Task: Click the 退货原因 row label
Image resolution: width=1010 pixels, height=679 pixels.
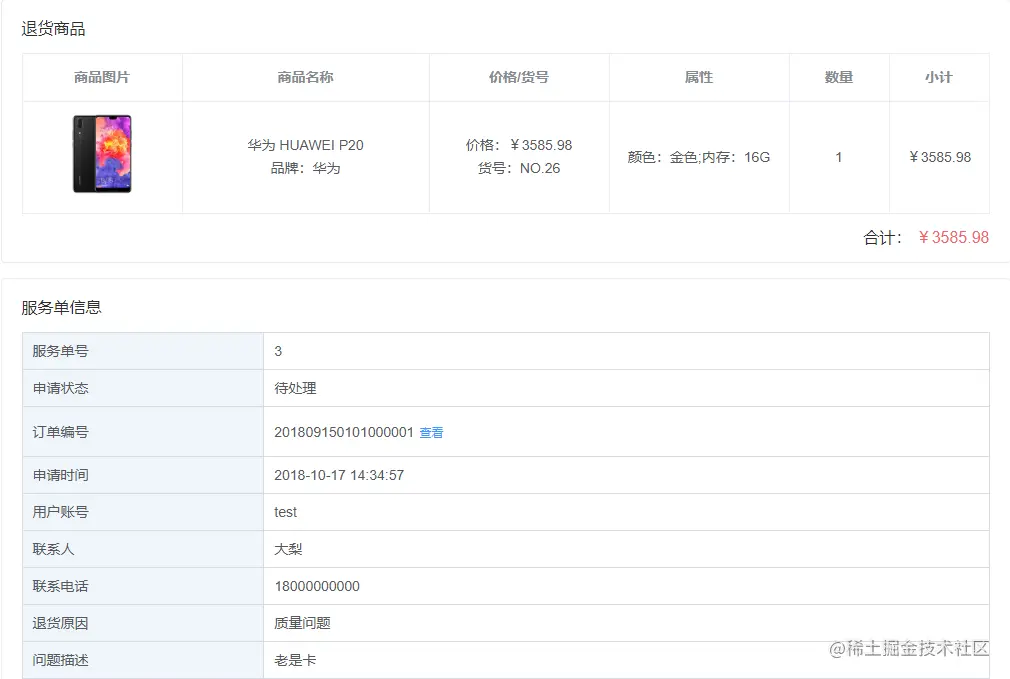Action: coord(61,623)
